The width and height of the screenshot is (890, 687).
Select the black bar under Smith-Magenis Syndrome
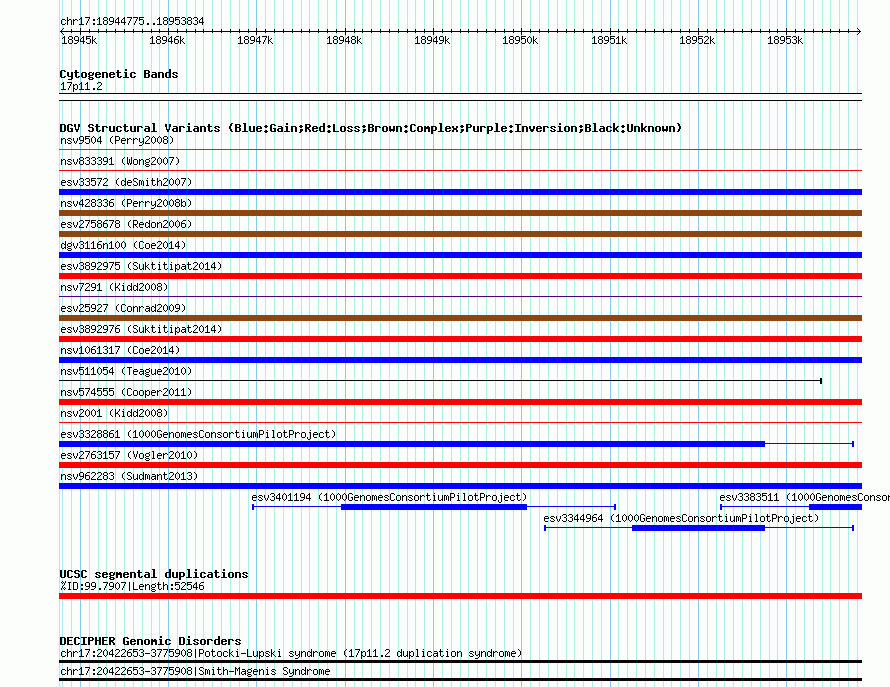click(460, 680)
